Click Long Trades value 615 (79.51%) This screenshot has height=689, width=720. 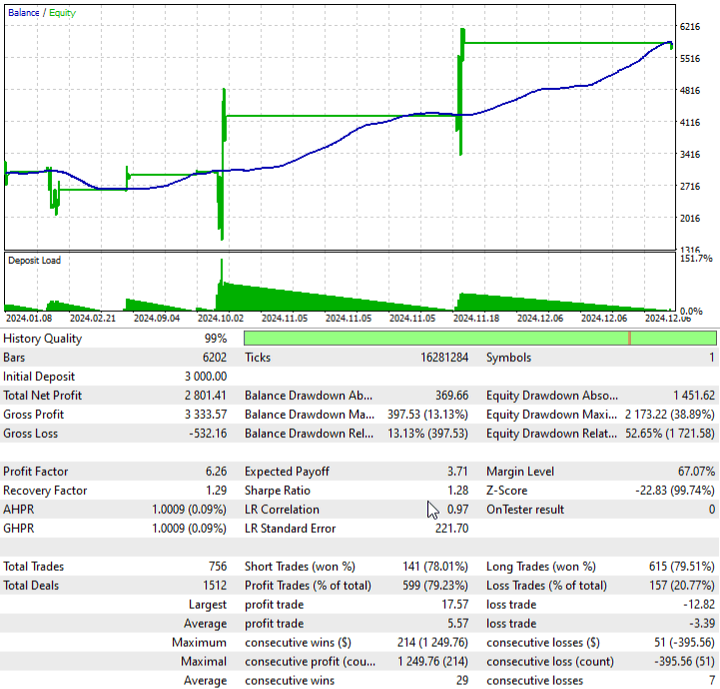coord(682,566)
